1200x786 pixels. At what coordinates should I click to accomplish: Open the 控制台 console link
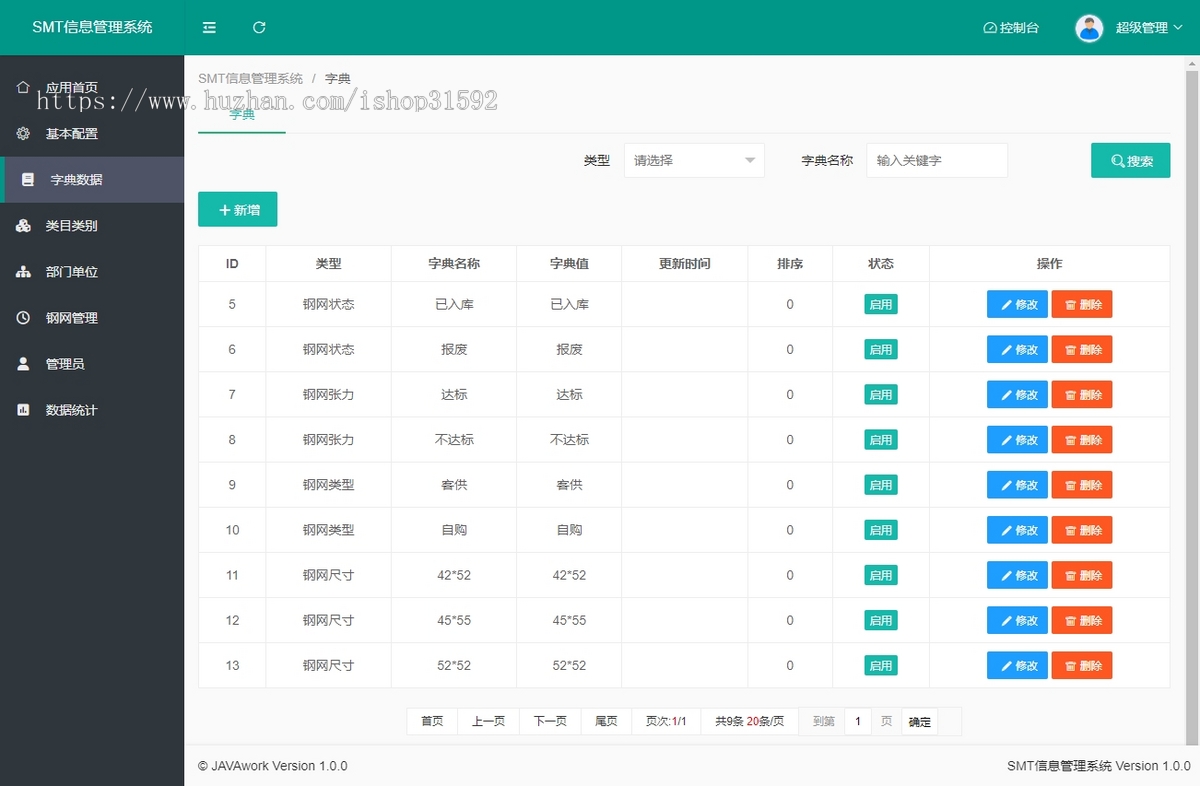[1011, 28]
